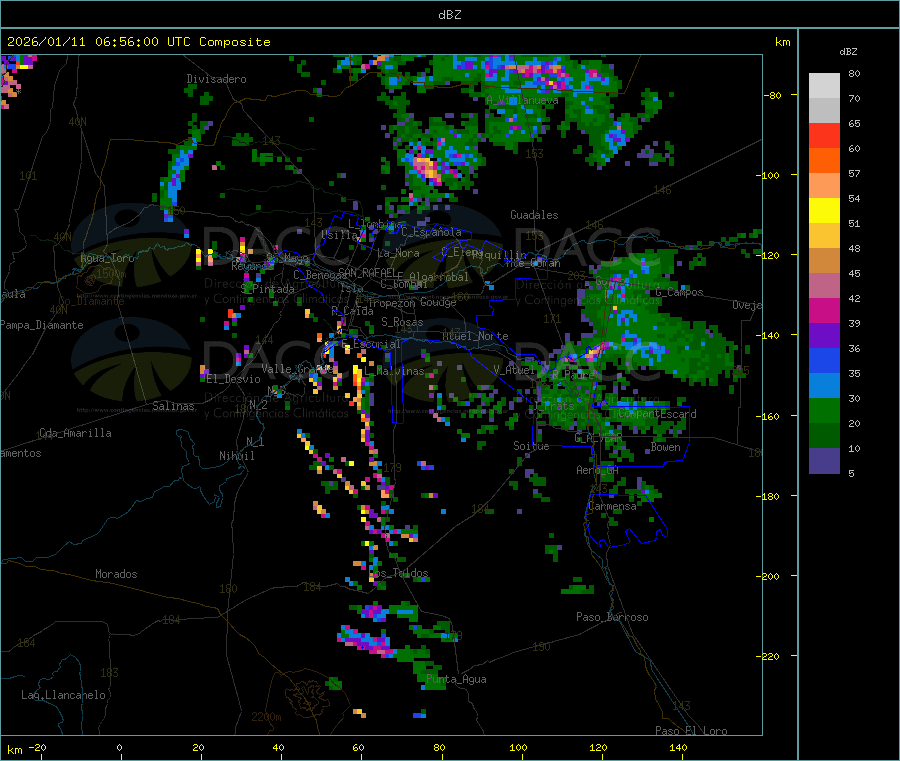Pick the 20 dBZ green legend swatch
The image size is (900, 761).
[824, 410]
